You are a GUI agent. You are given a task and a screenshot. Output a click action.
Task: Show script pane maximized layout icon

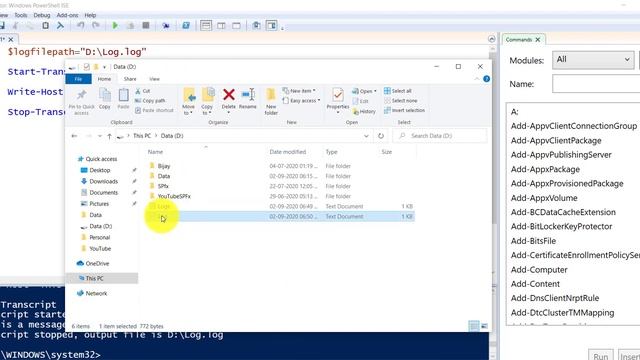(x=236, y=26)
